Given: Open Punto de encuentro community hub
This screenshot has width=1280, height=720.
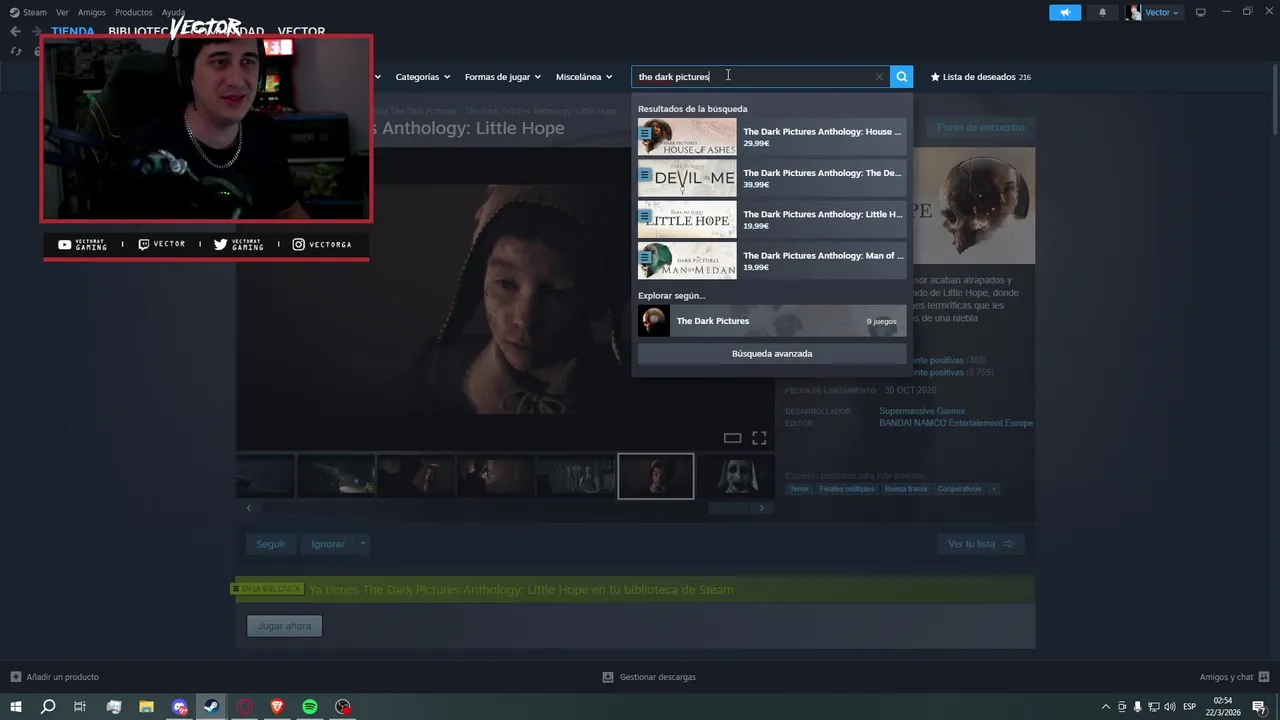Looking at the screenshot, I should (x=980, y=127).
